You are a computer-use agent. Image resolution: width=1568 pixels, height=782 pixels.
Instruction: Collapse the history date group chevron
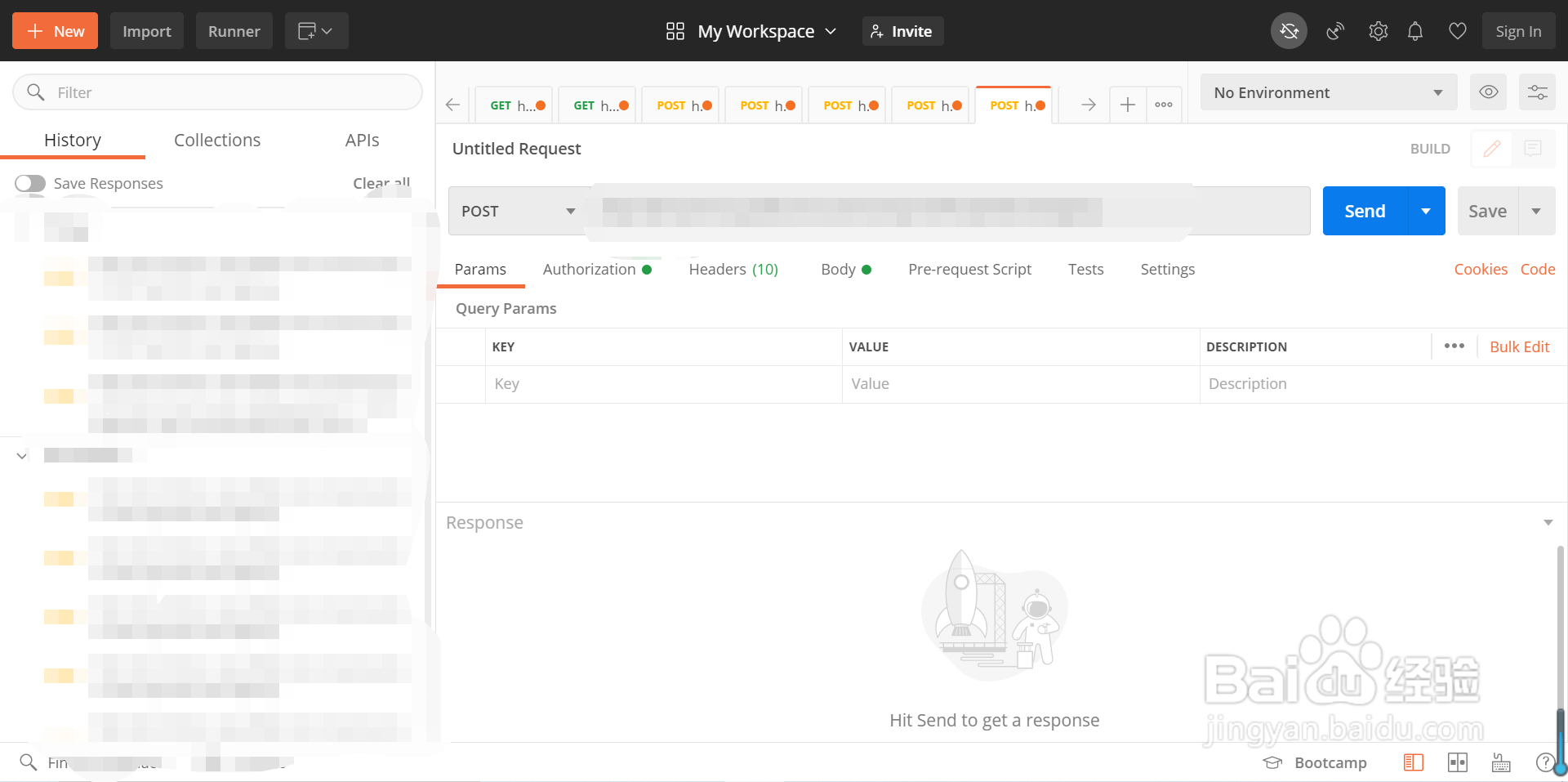pos(22,455)
